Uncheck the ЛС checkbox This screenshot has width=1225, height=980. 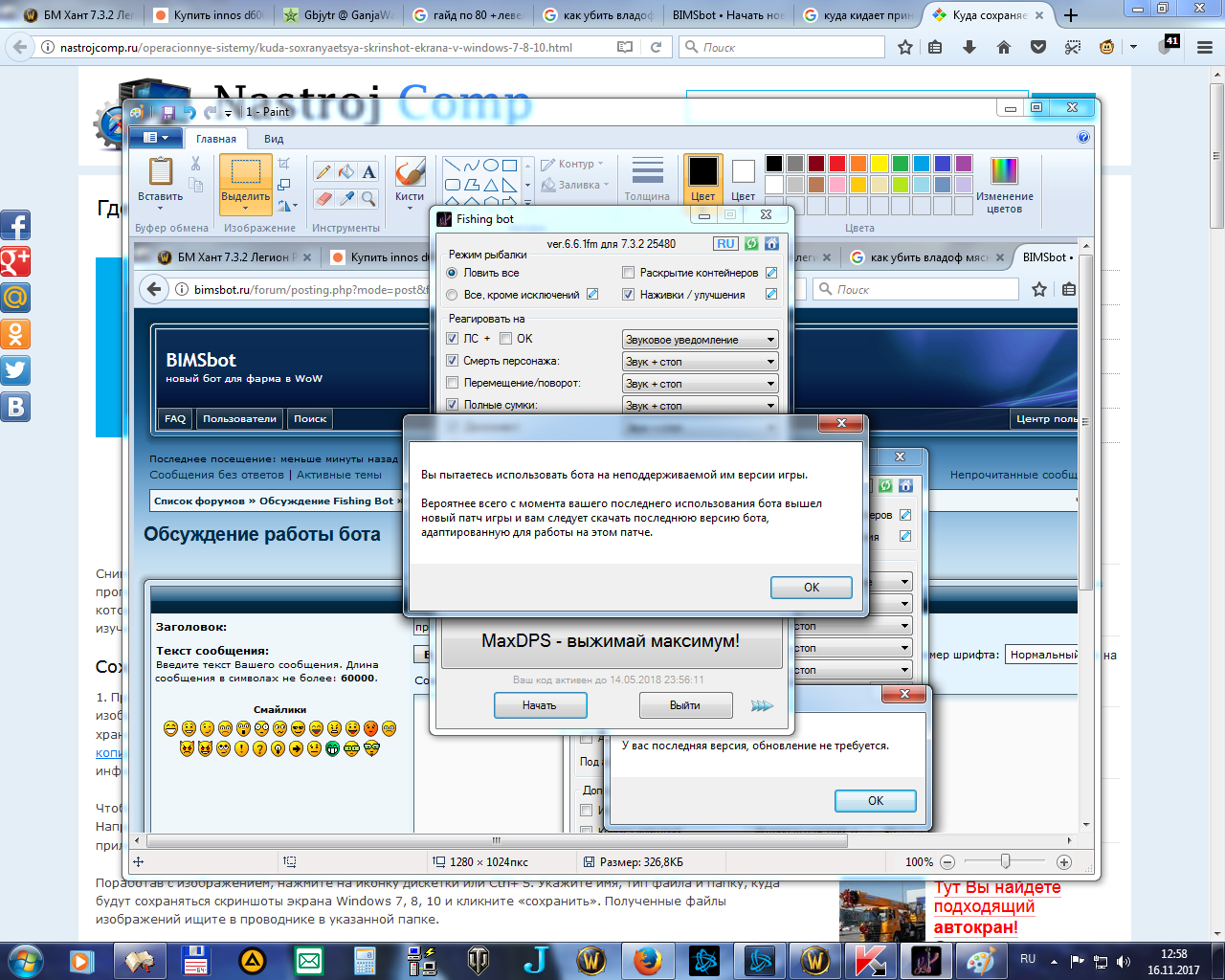453,339
